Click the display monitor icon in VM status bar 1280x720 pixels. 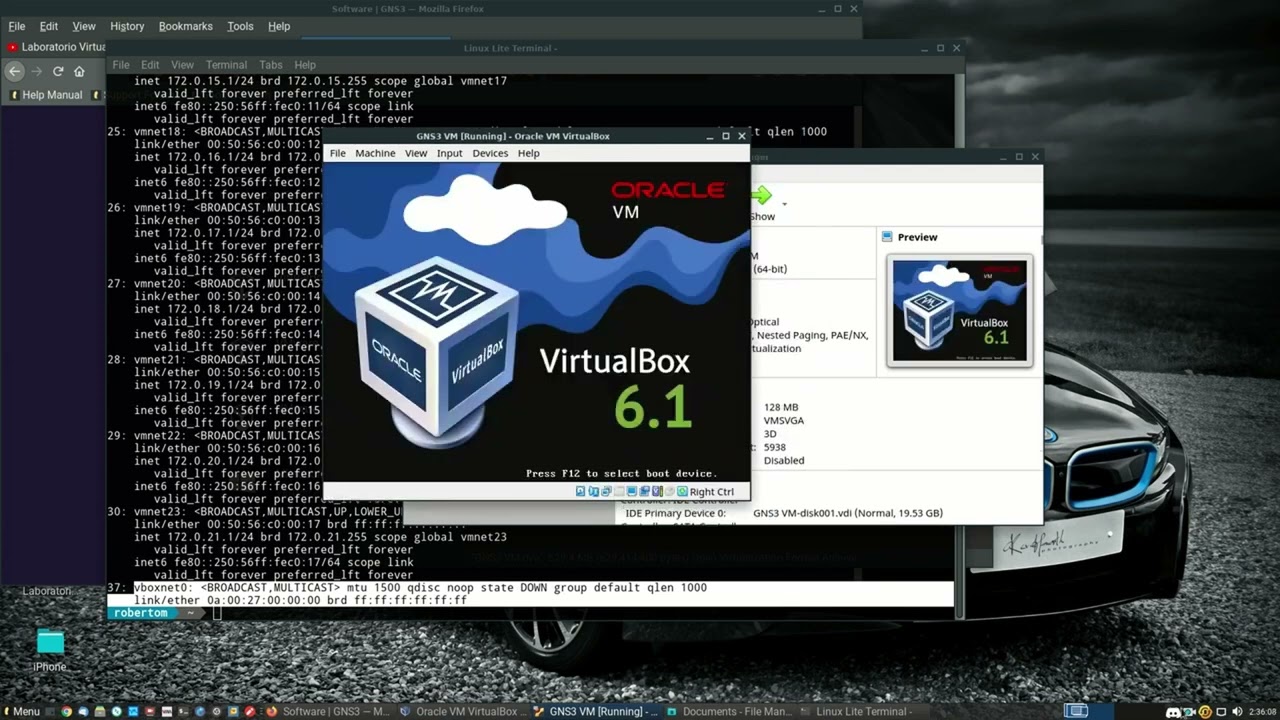(632, 491)
